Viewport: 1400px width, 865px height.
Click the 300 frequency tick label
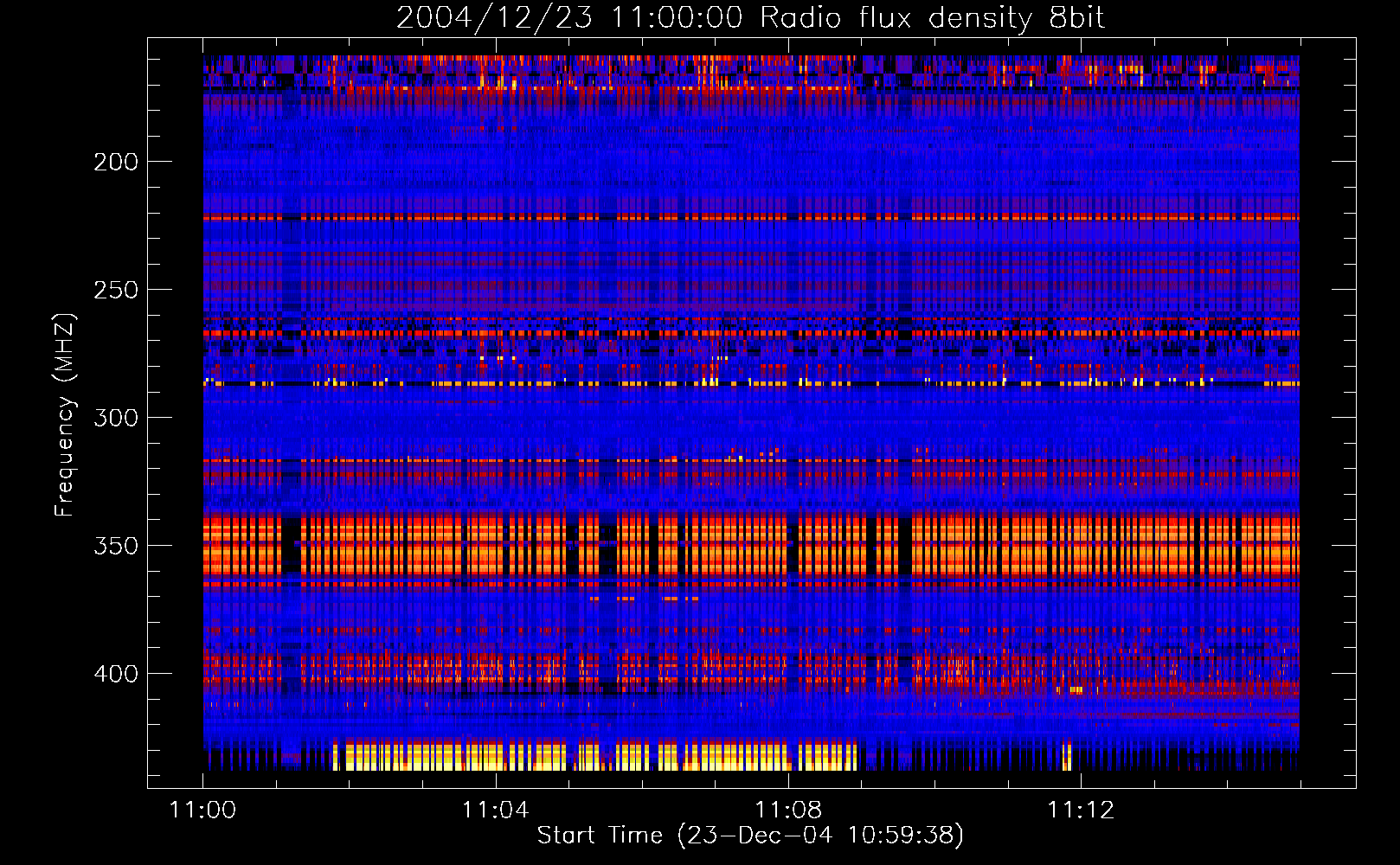116,418
